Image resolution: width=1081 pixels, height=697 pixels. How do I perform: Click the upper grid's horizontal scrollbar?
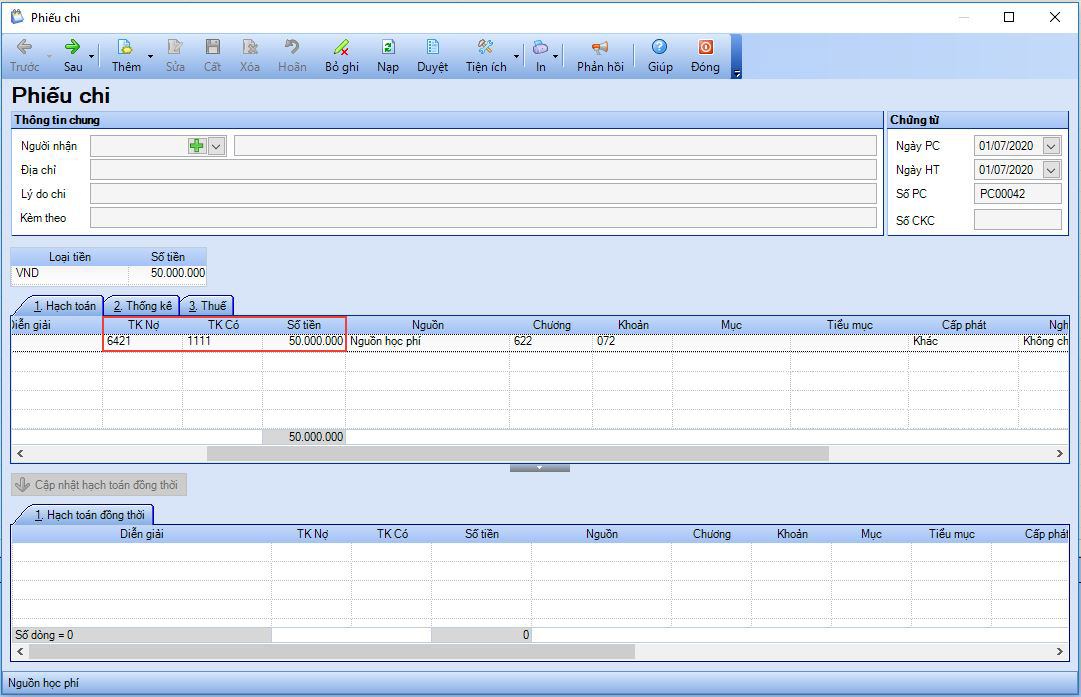pos(517,453)
